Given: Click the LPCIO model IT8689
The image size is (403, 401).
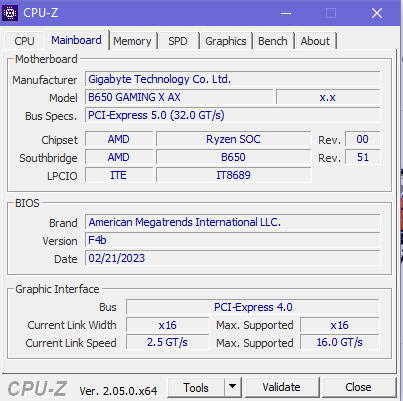Looking at the screenshot, I should coord(233,175).
